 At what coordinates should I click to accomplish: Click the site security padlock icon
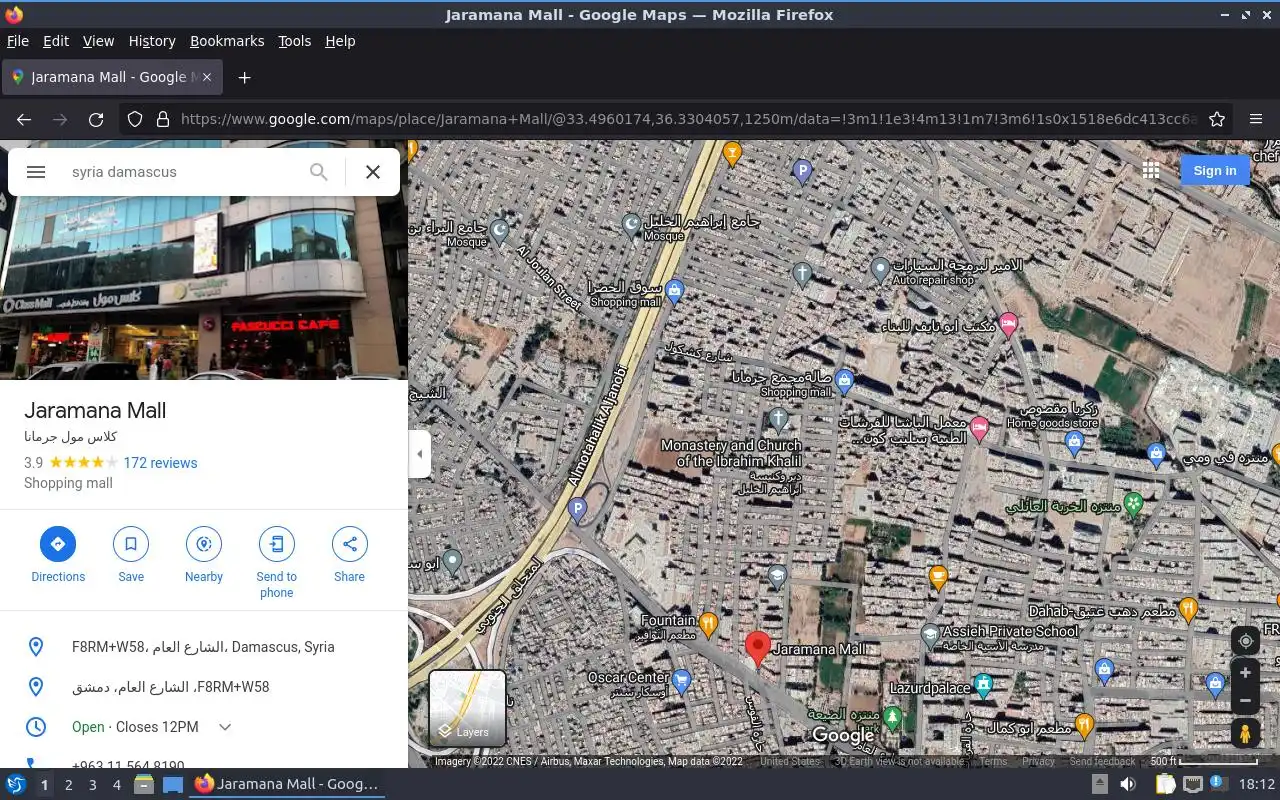(x=163, y=119)
